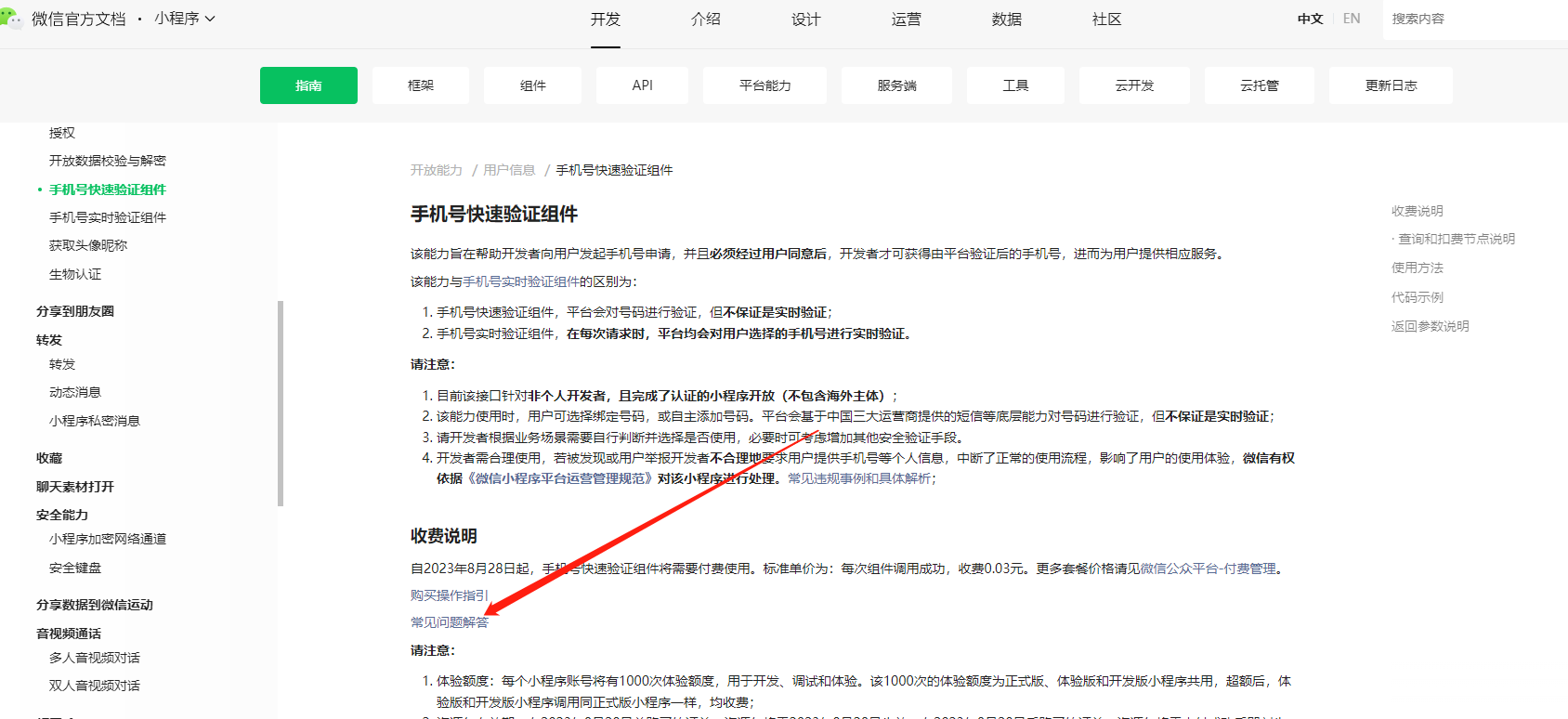Open 小程序加密网络通道 in the sidebar
The height and width of the screenshot is (719, 1568).
(108, 539)
